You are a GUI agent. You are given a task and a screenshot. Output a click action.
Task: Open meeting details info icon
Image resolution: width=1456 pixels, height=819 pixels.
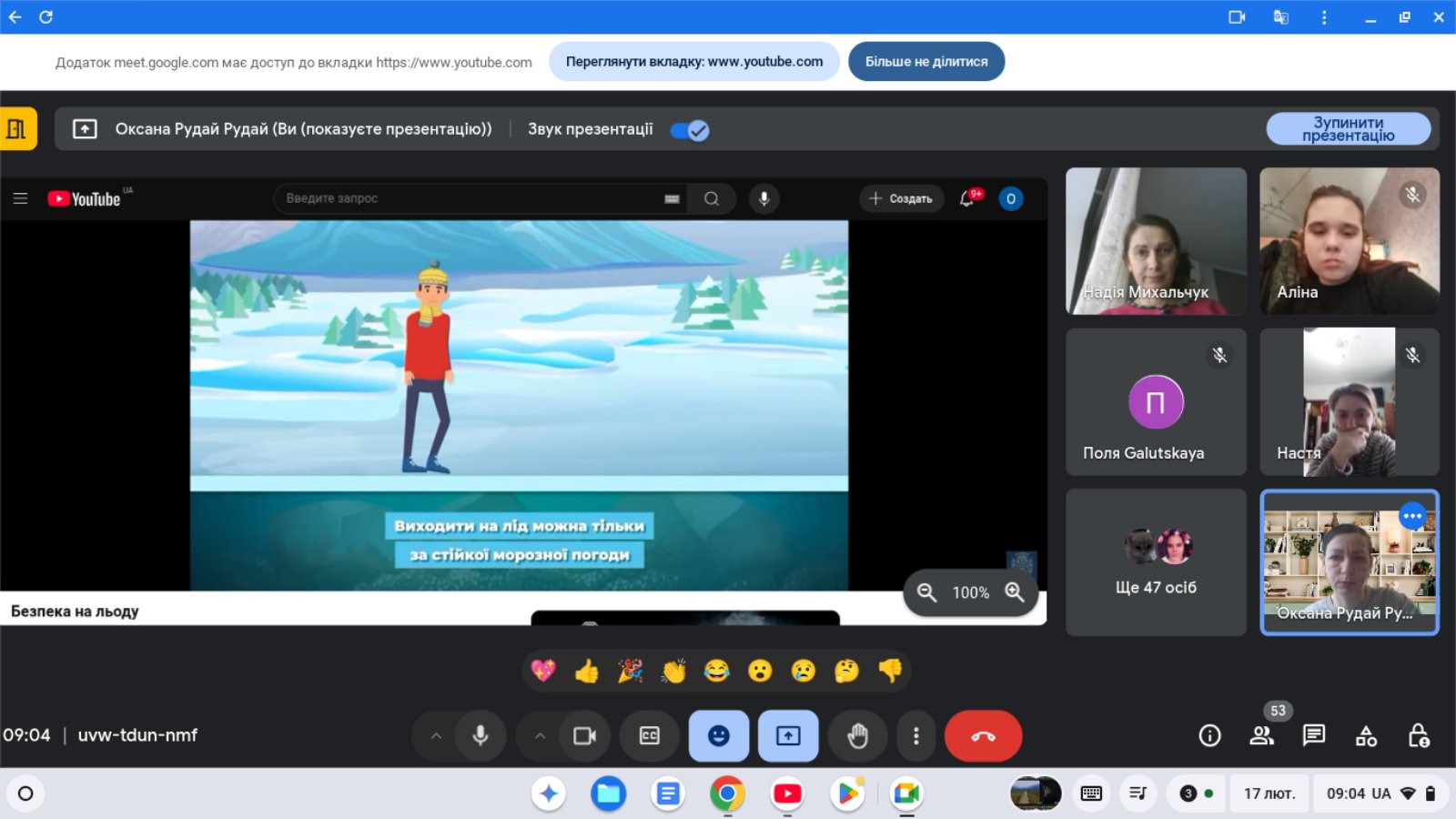tap(1209, 735)
